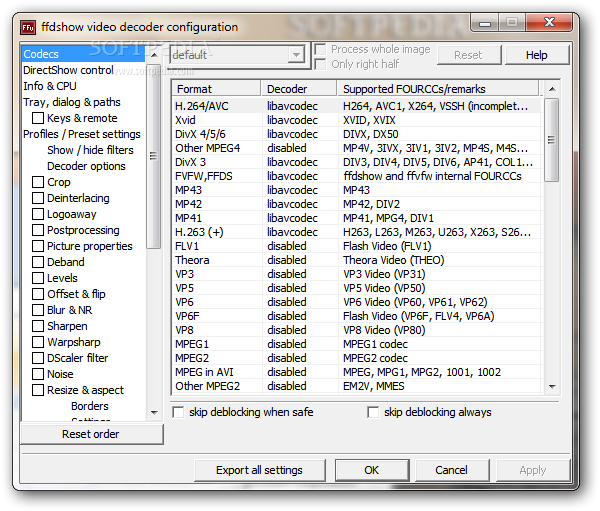This screenshot has width=600, height=511.
Task: Toggle the Warpsharp checkbox
Action: [x=38, y=342]
